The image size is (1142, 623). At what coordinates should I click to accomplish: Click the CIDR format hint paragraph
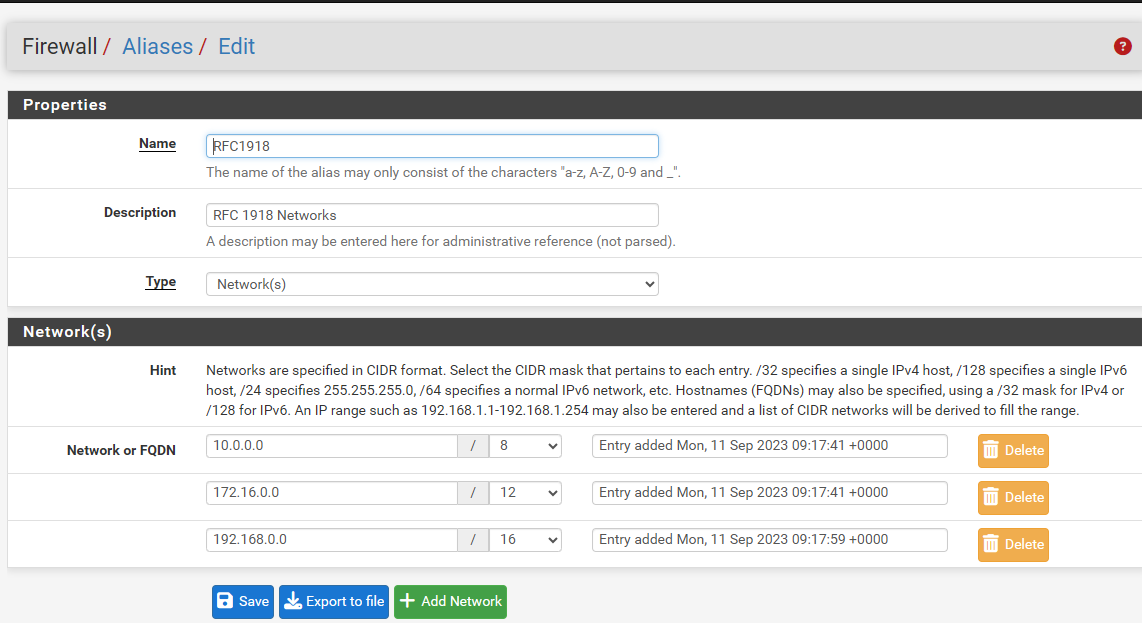666,391
